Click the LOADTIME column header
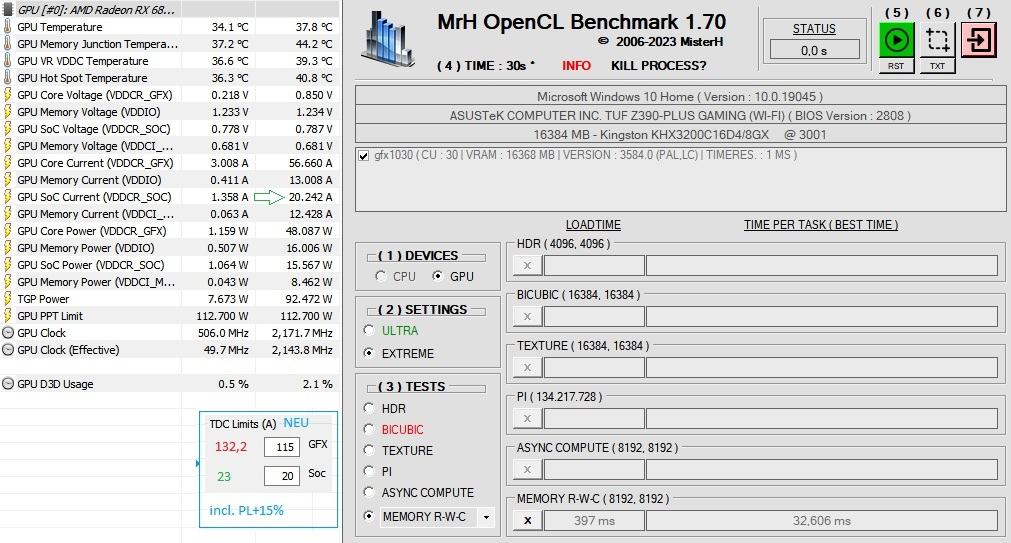This screenshot has height=543, width=1011. point(593,225)
